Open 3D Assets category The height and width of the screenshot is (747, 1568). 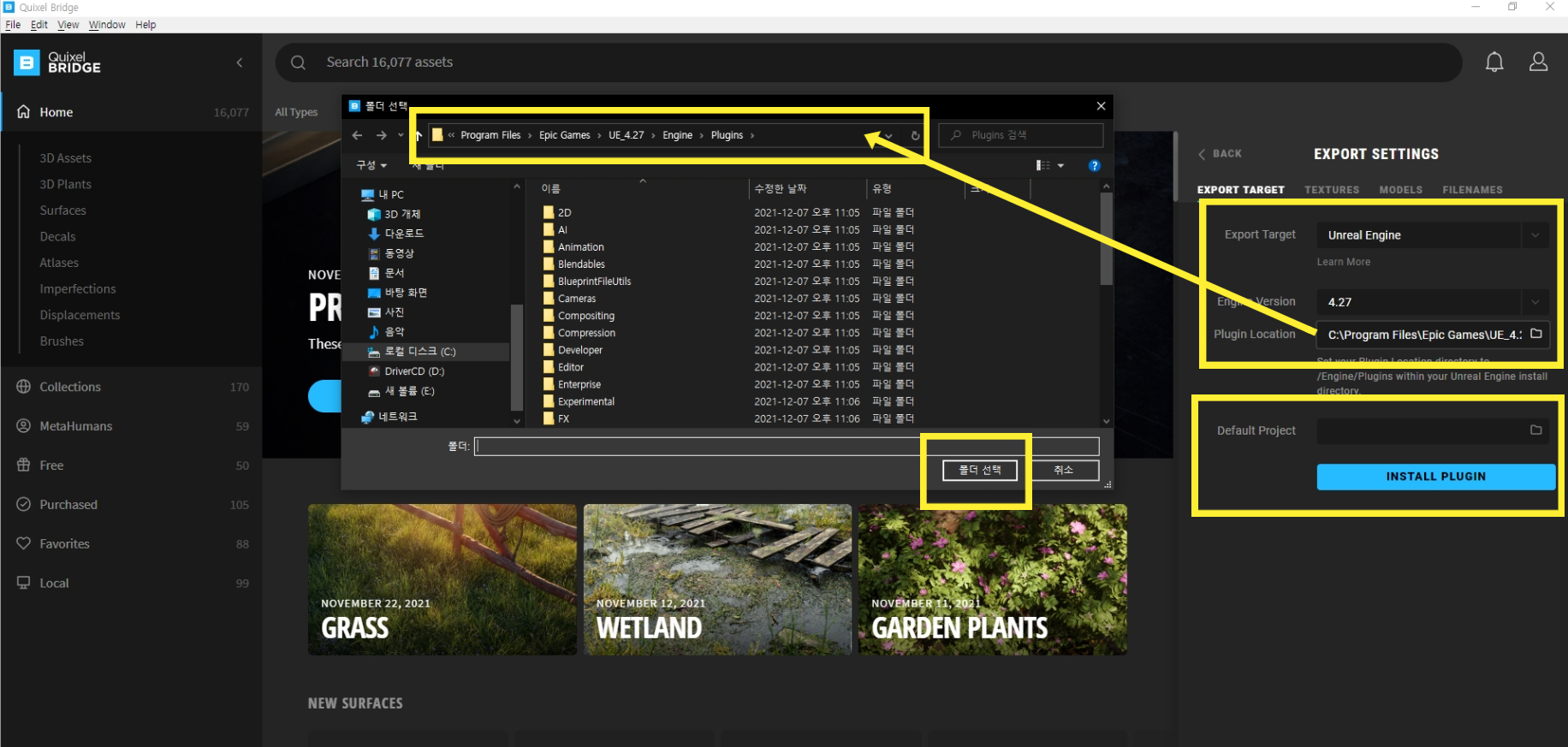click(x=65, y=158)
